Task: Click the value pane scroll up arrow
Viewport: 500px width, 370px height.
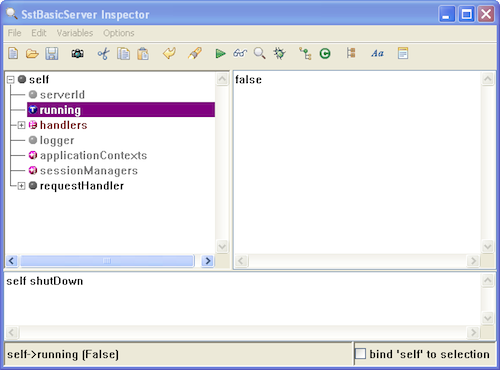Action: [488, 79]
